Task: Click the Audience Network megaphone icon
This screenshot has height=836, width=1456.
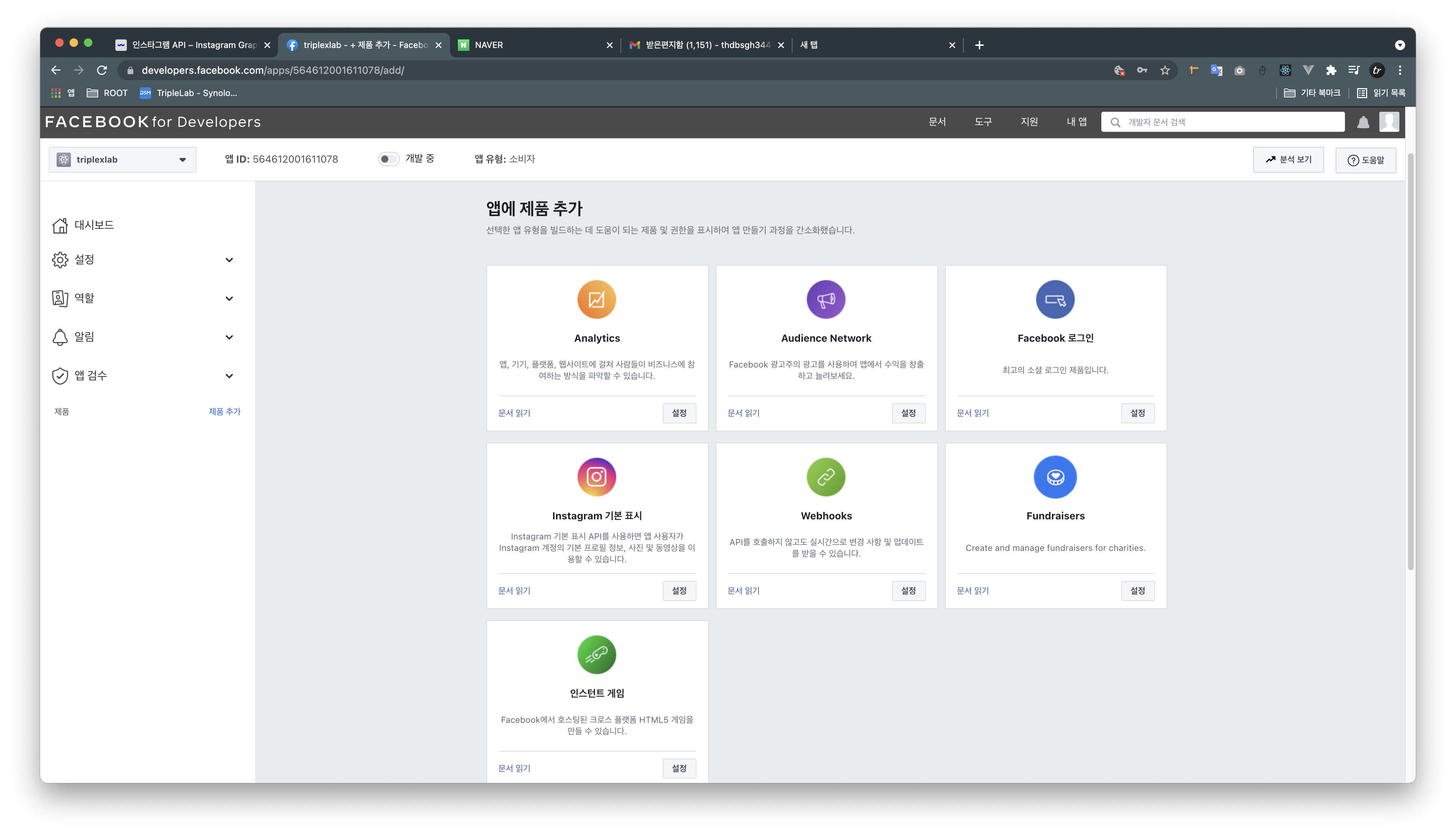Action: click(825, 299)
